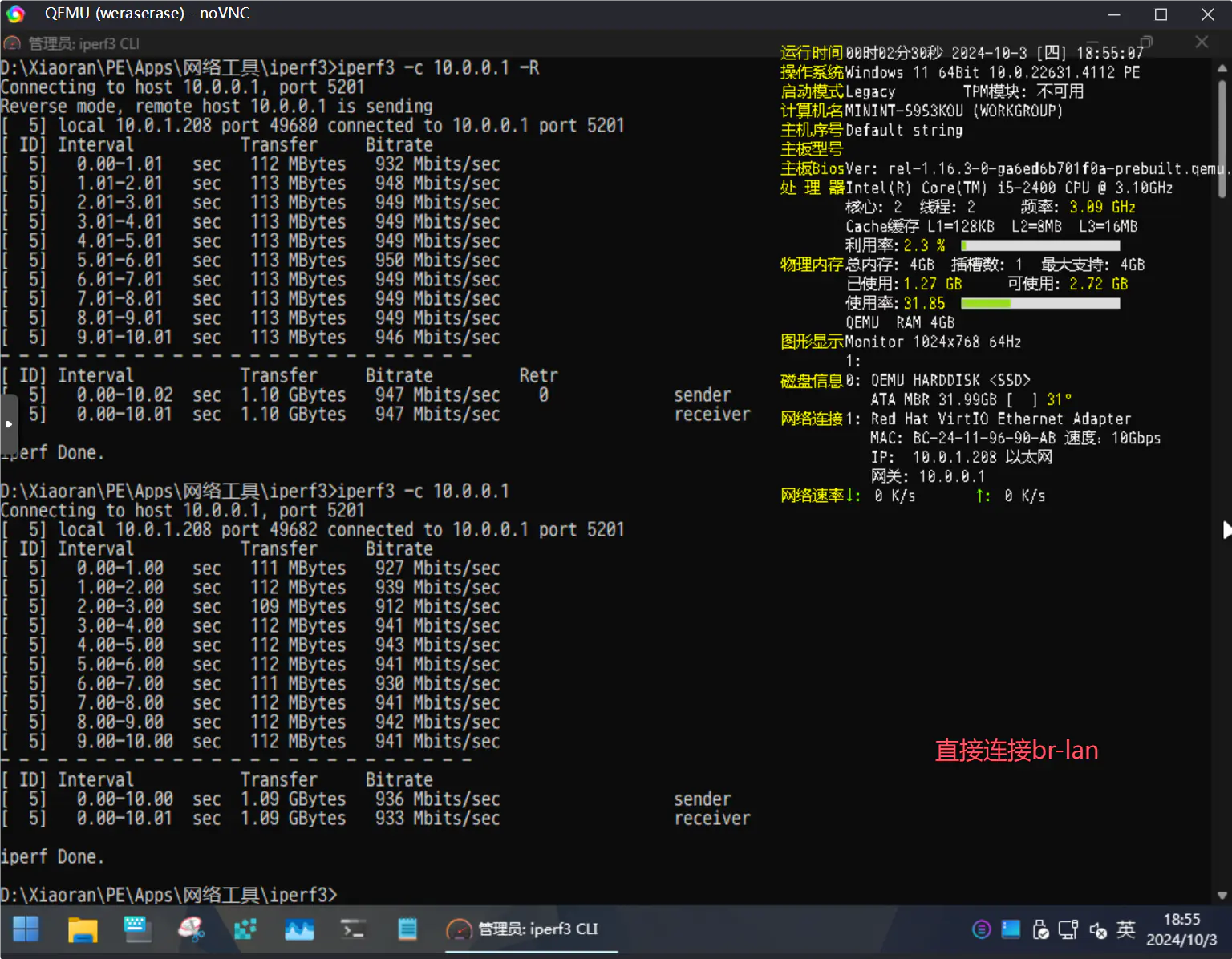Open the screenshot scissors tool in taskbar

point(191,929)
